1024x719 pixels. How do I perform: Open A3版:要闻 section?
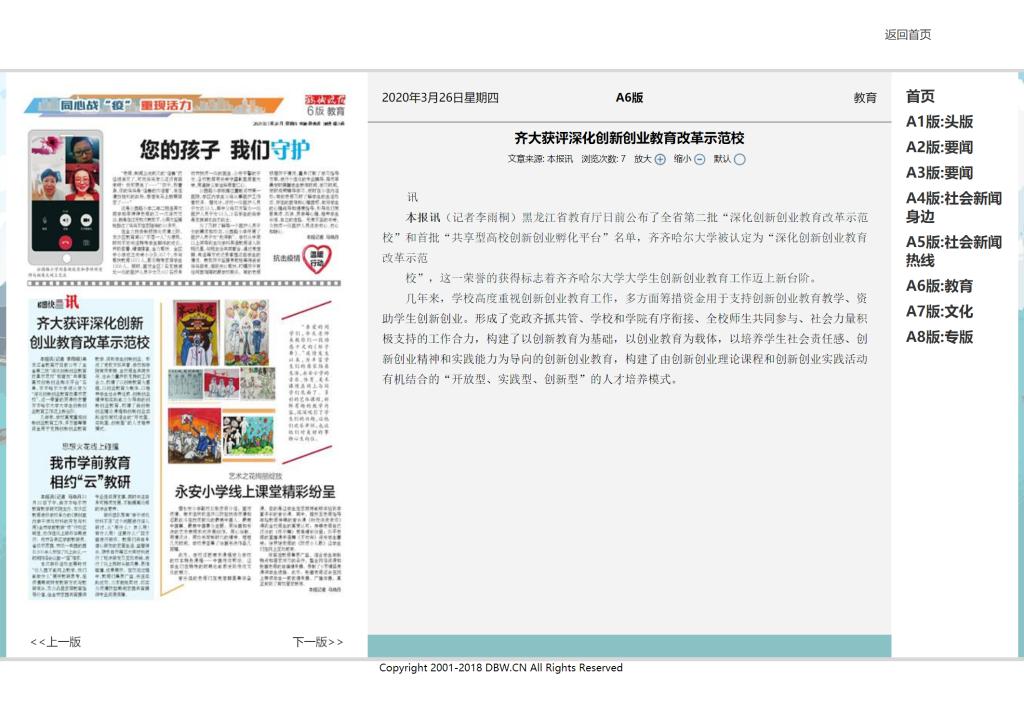pos(939,173)
